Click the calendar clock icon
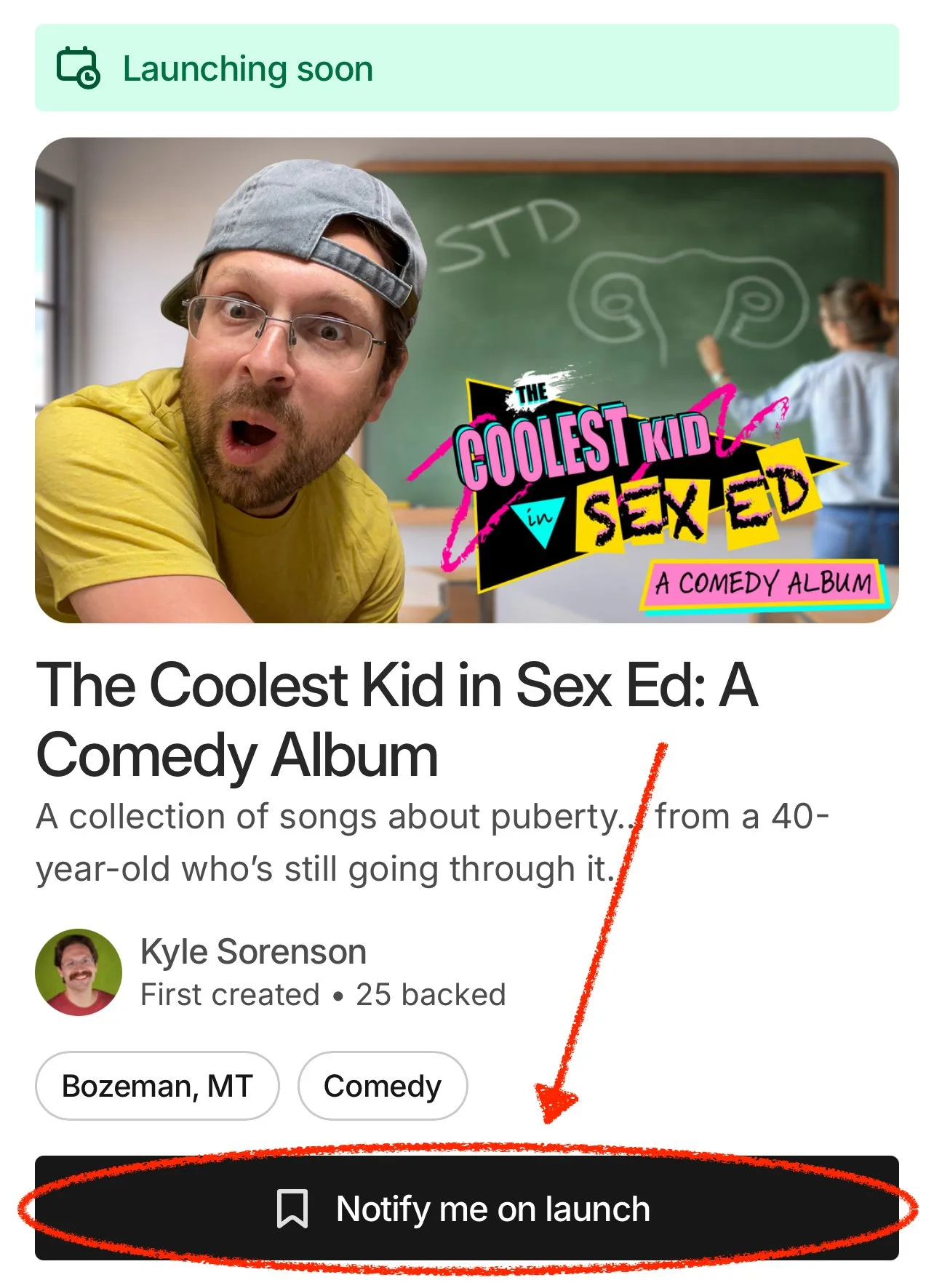 point(78,68)
